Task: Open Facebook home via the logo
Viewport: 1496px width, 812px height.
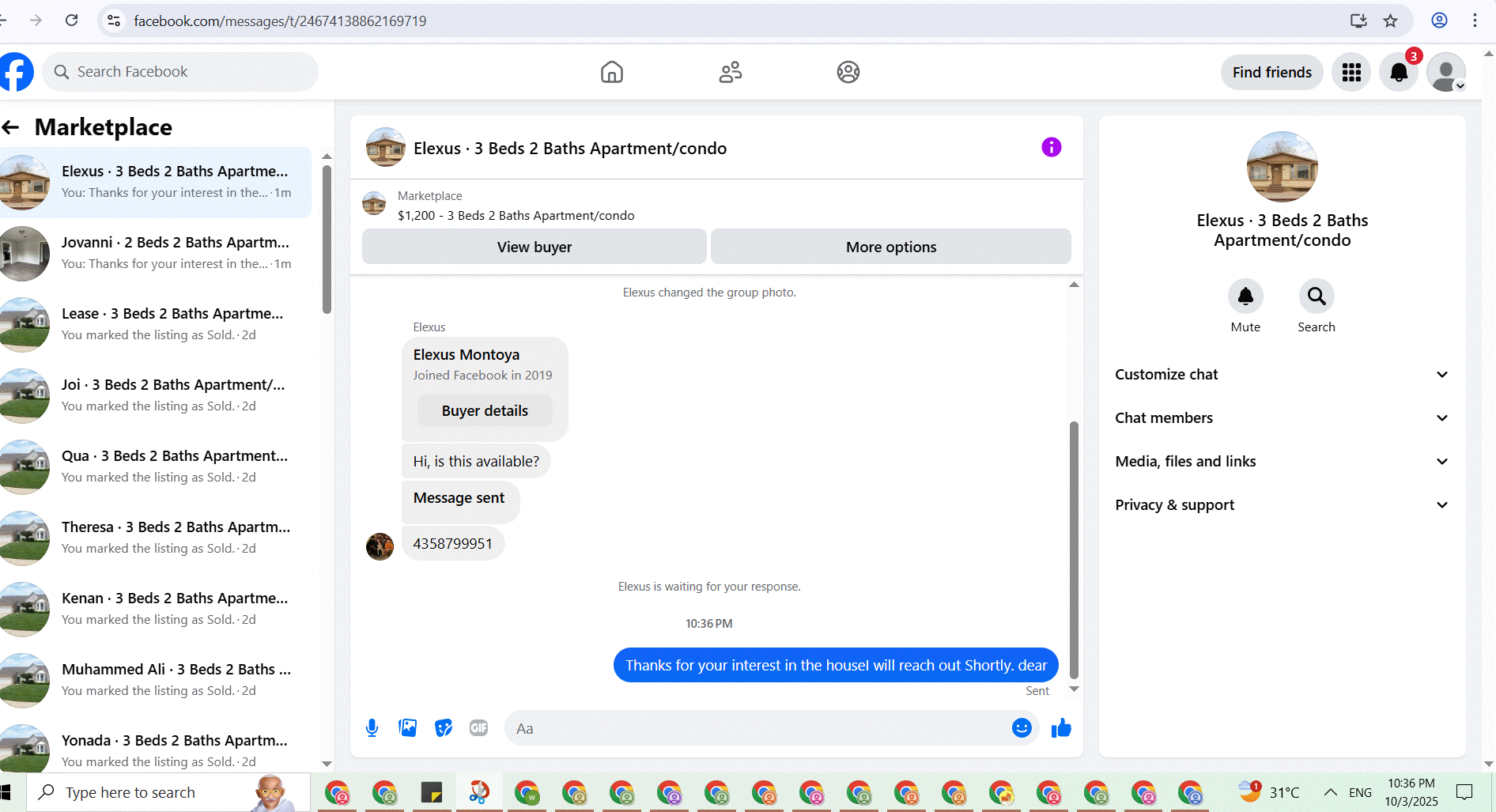Action: [x=16, y=72]
